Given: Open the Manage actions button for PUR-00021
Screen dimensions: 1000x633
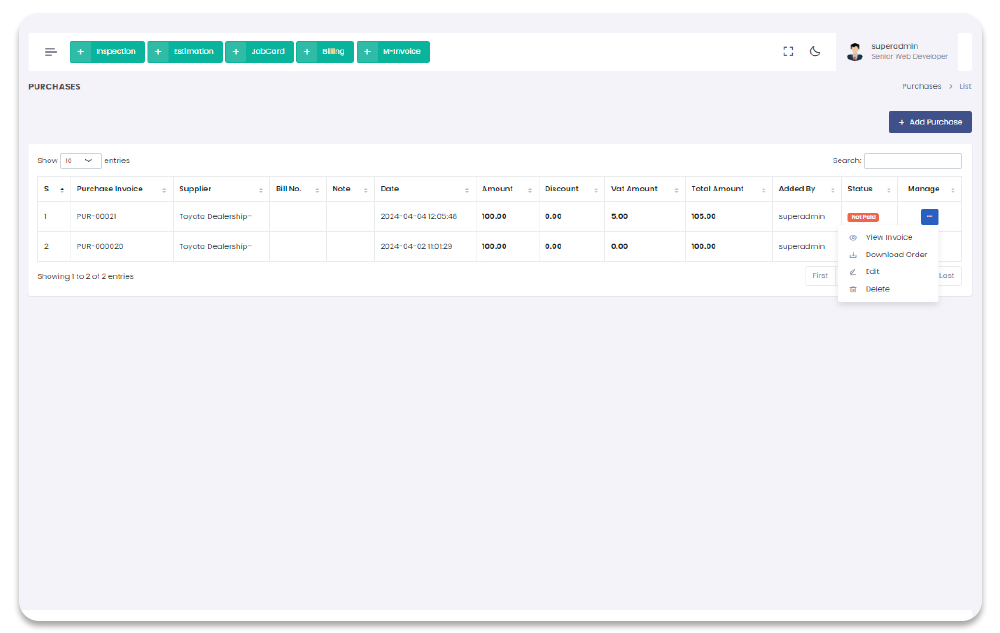Looking at the screenshot, I should click(929, 217).
